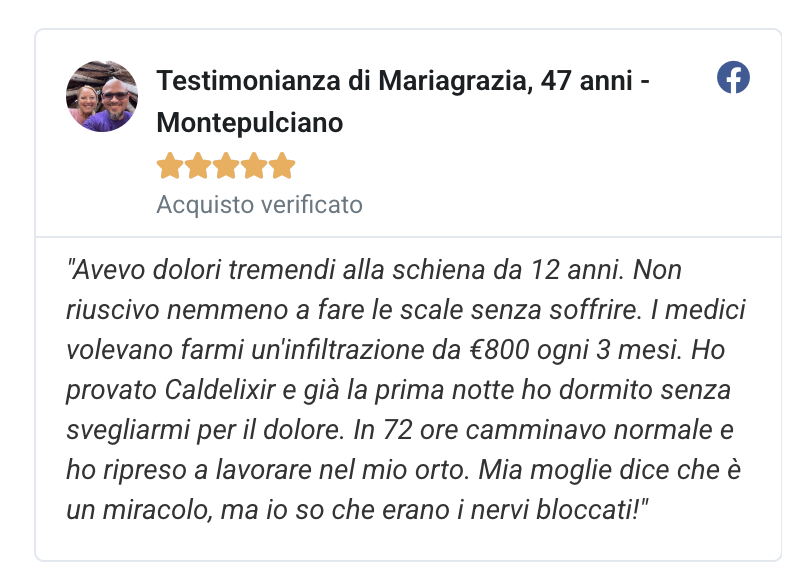Screen dimensions: 812x588
Task: Click the second rating star
Action: click(x=198, y=165)
